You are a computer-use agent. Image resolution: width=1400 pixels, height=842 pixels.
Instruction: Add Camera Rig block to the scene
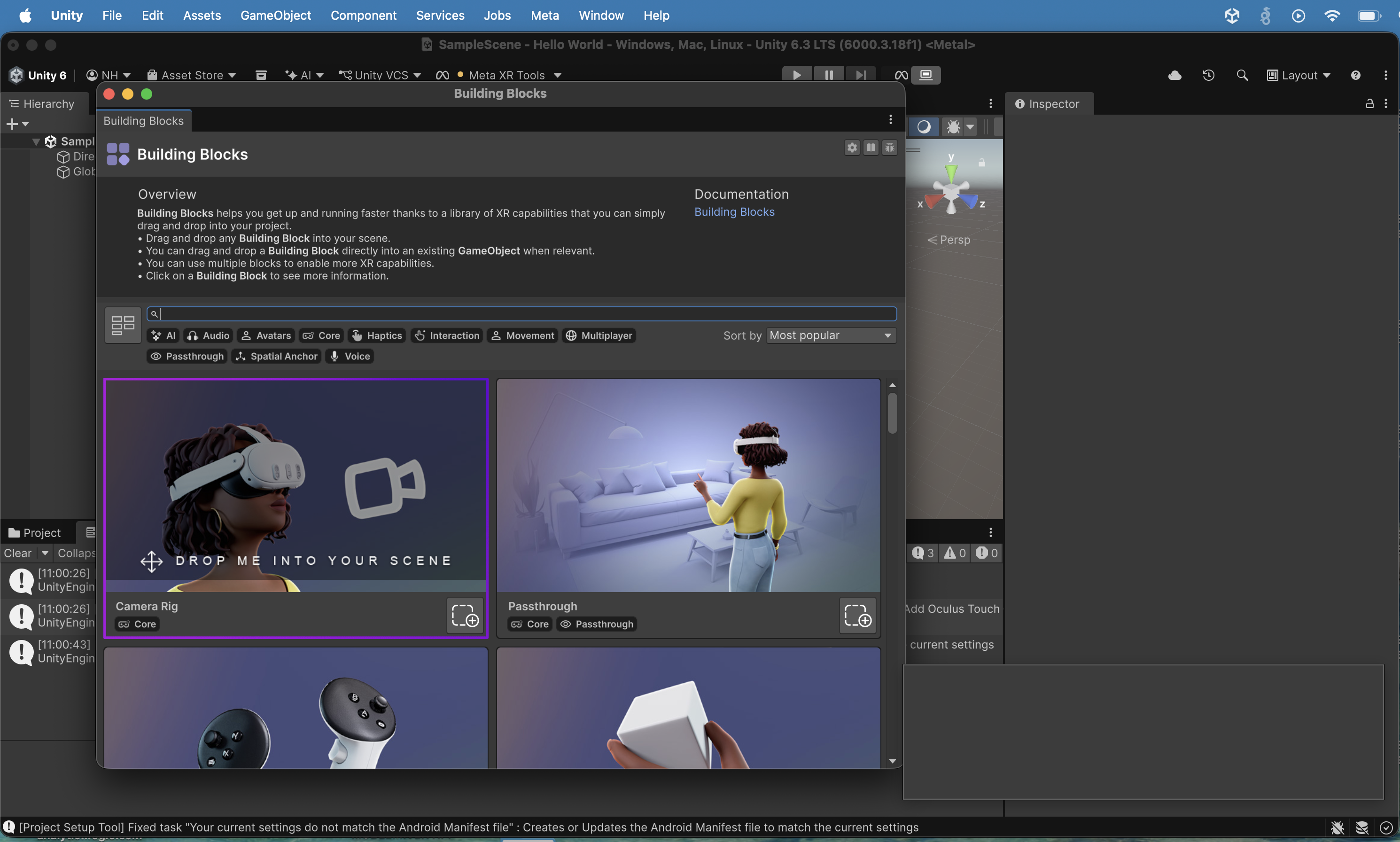pyautogui.click(x=465, y=615)
